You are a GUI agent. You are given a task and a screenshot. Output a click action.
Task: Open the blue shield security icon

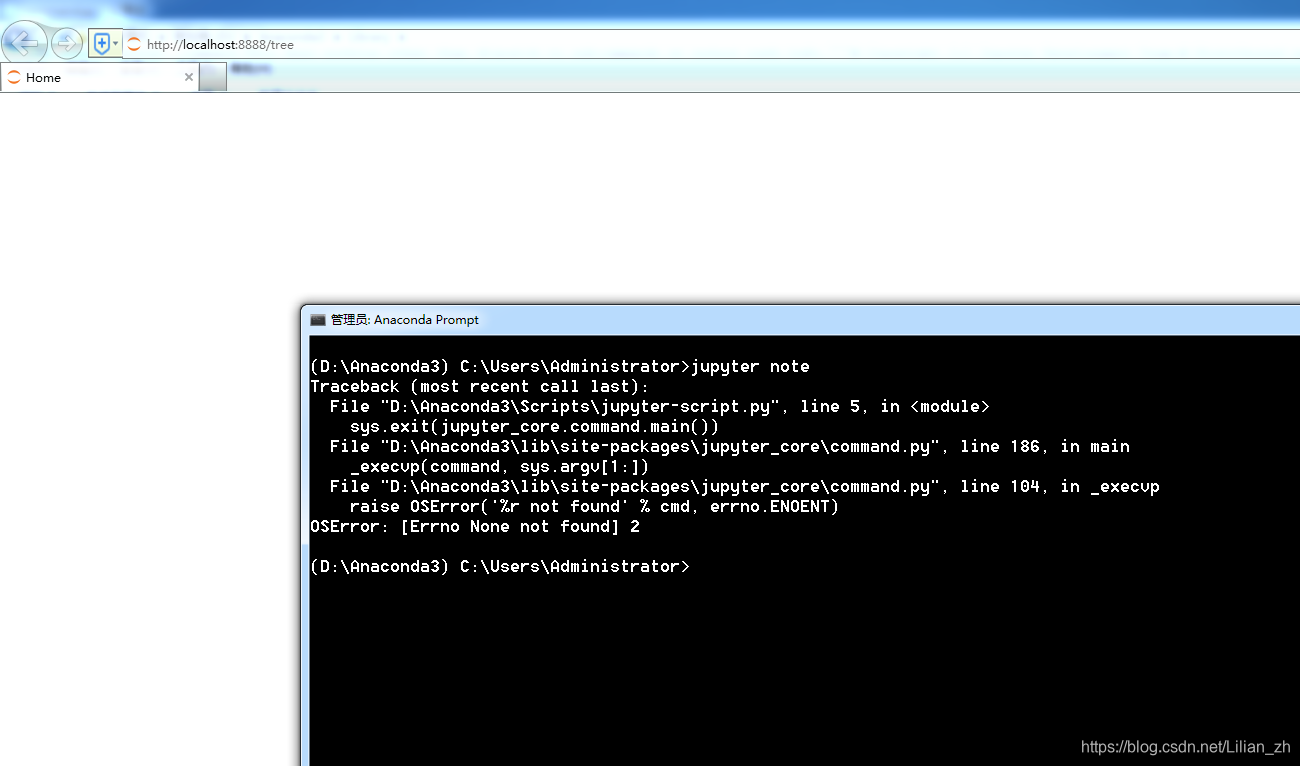(101, 44)
